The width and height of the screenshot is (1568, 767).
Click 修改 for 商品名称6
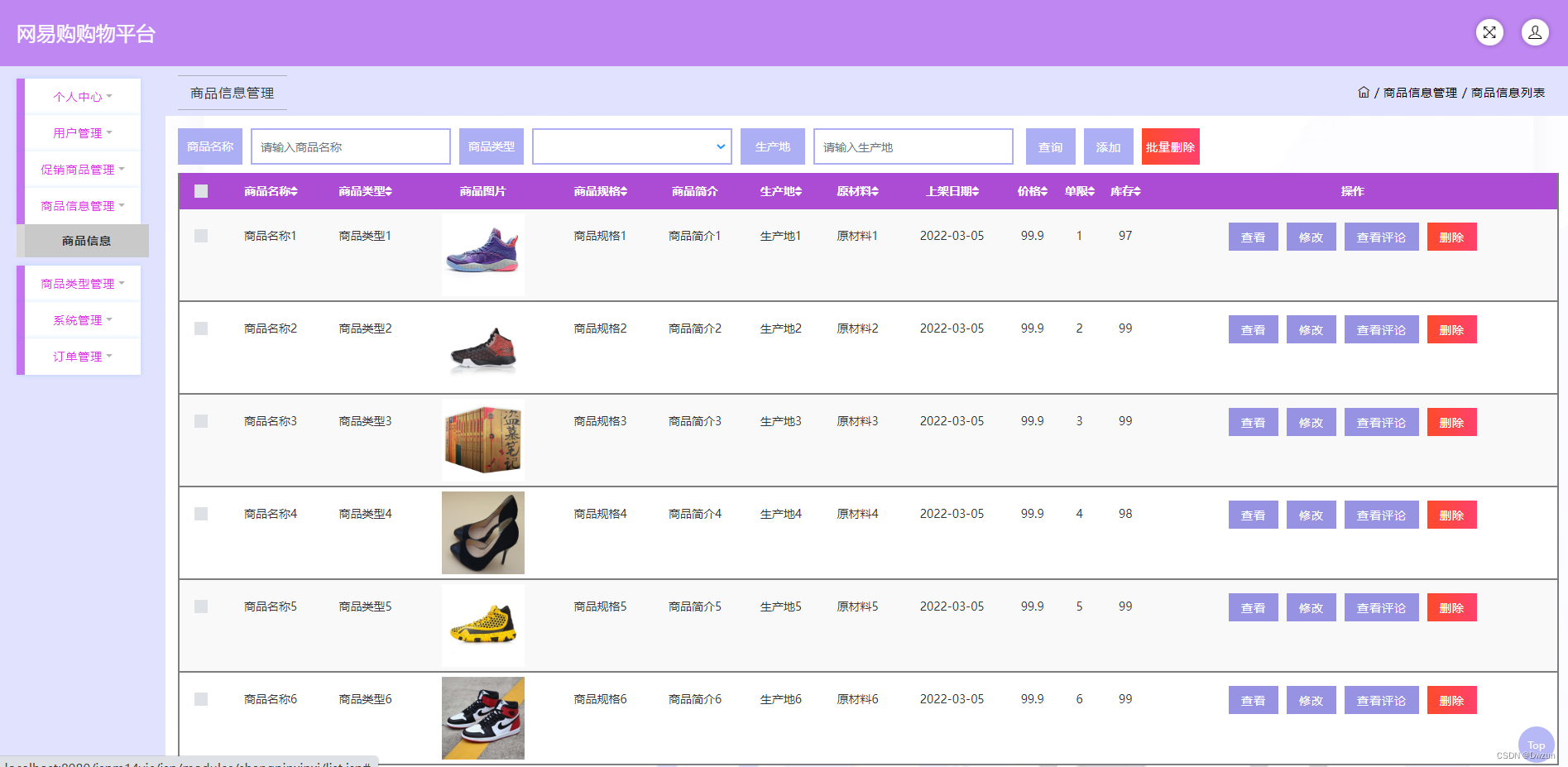(x=1311, y=700)
